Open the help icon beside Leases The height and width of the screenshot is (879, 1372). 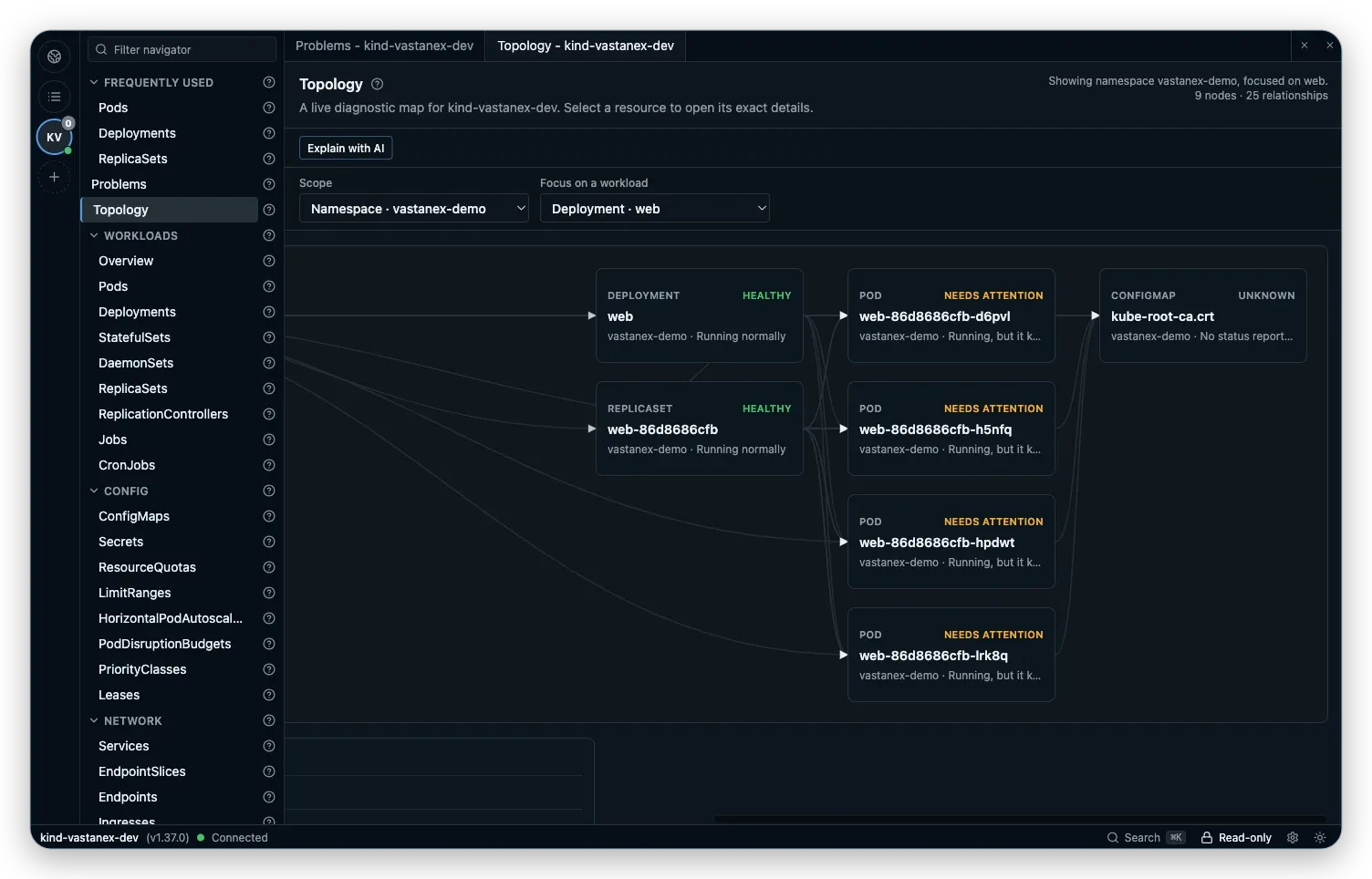[269, 695]
